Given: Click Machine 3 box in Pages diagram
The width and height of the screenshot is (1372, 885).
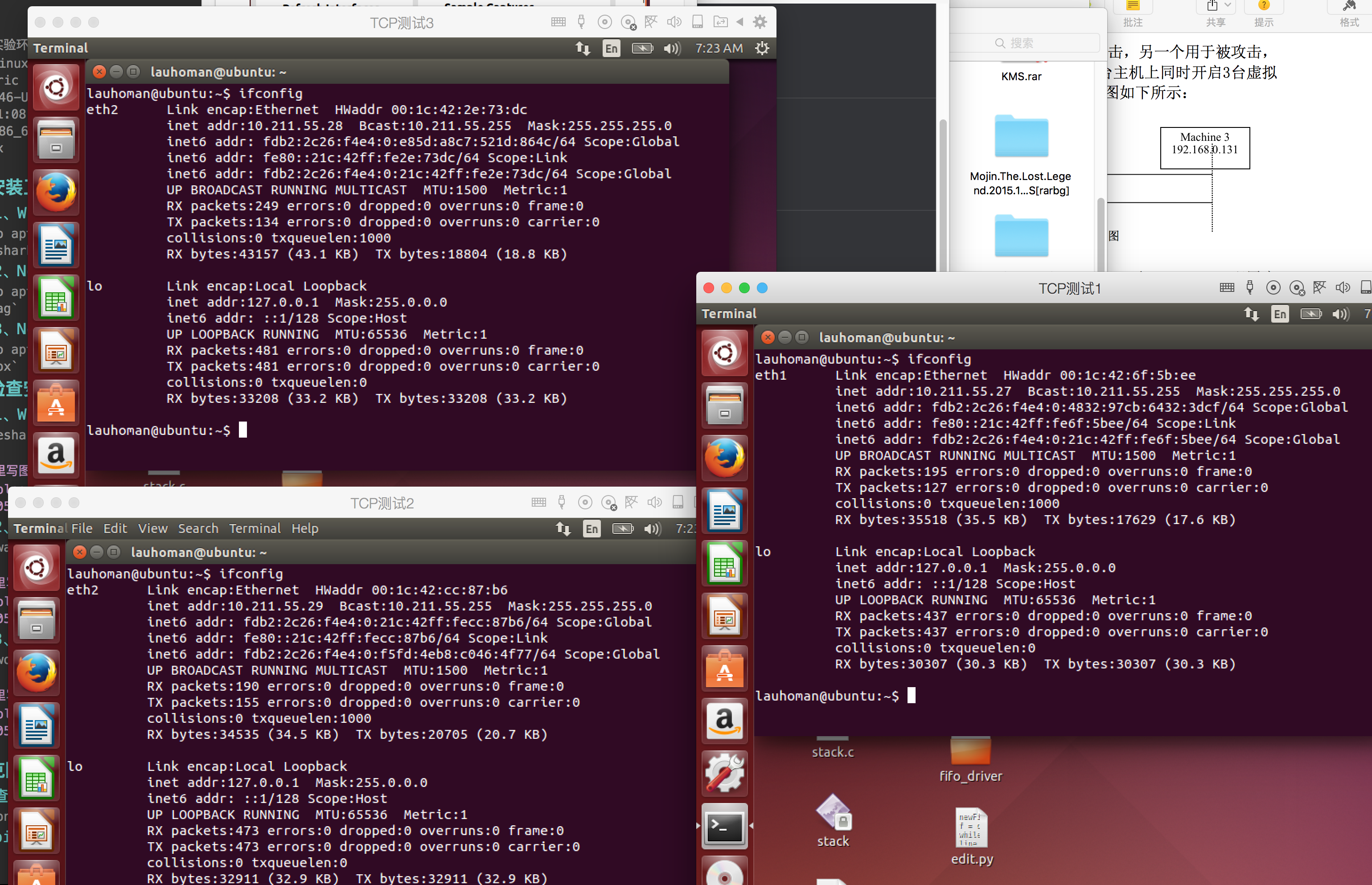Looking at the screenshot, I should pos(1205,148).
